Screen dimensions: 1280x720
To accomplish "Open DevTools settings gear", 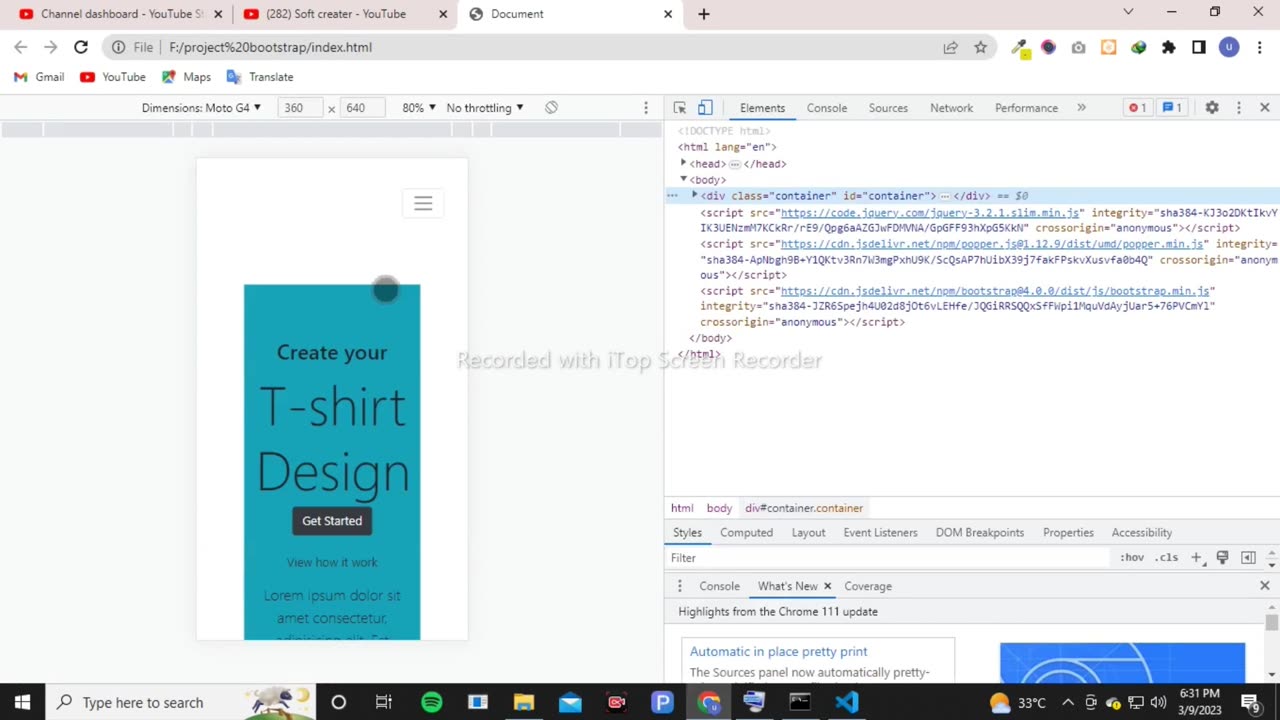I will (1212, 108).
